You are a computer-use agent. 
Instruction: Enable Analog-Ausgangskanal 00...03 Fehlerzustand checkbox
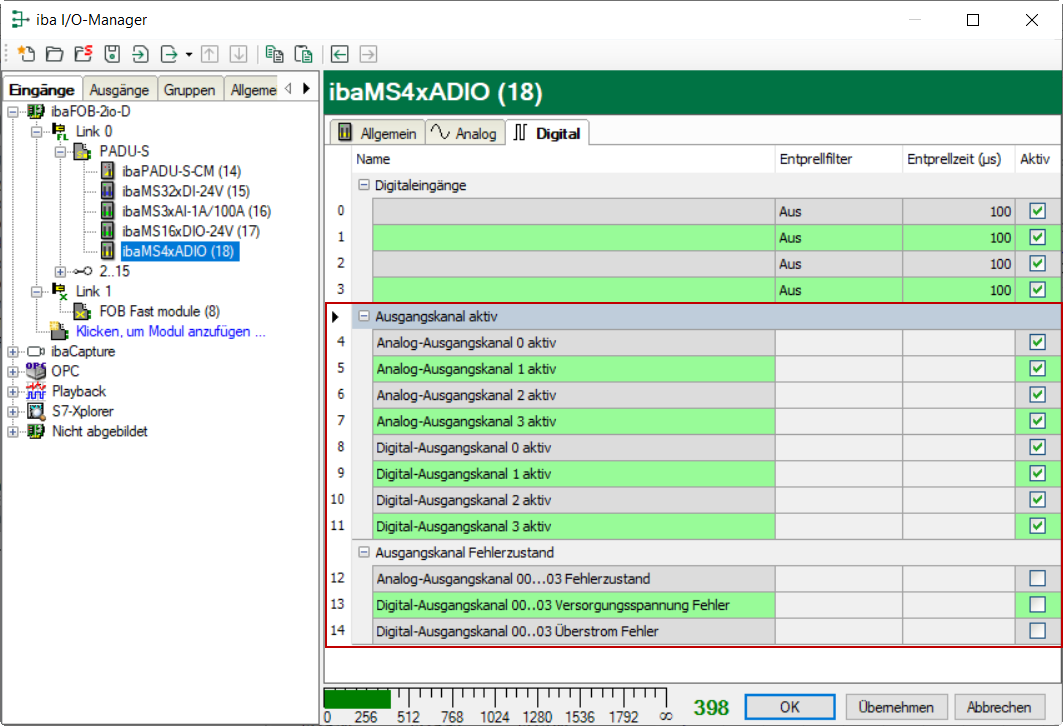point(1037,578)
